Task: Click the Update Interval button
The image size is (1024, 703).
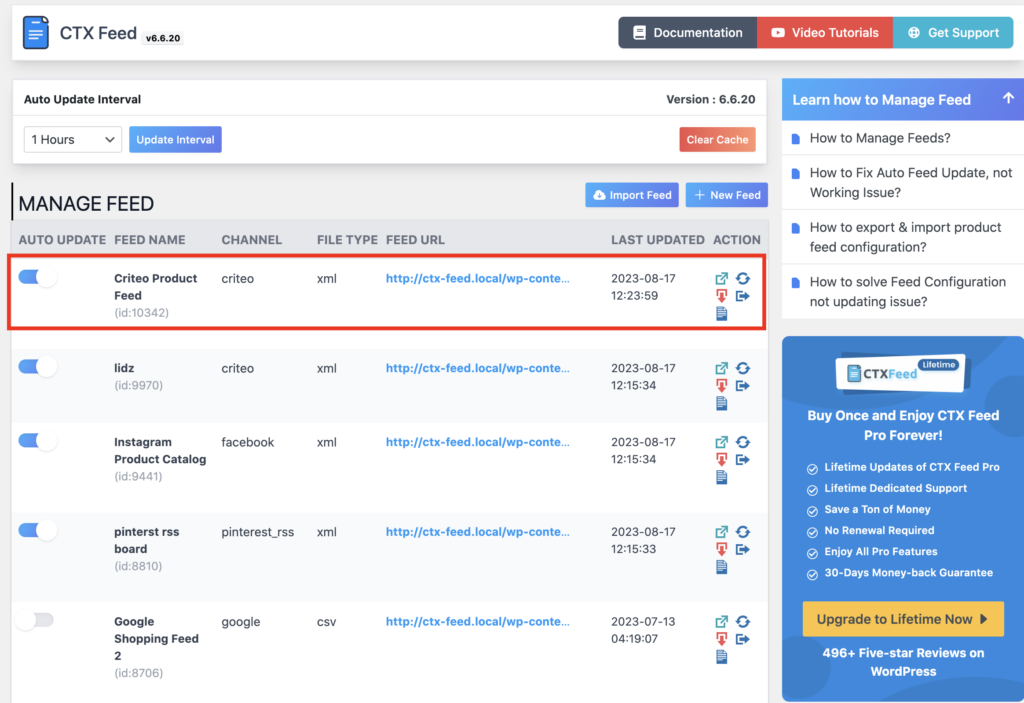Action: 175,140
